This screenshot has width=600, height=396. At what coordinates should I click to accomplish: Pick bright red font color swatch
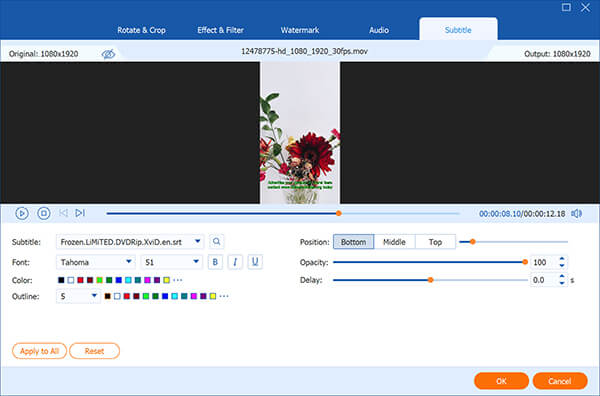[x=80, y=280]
